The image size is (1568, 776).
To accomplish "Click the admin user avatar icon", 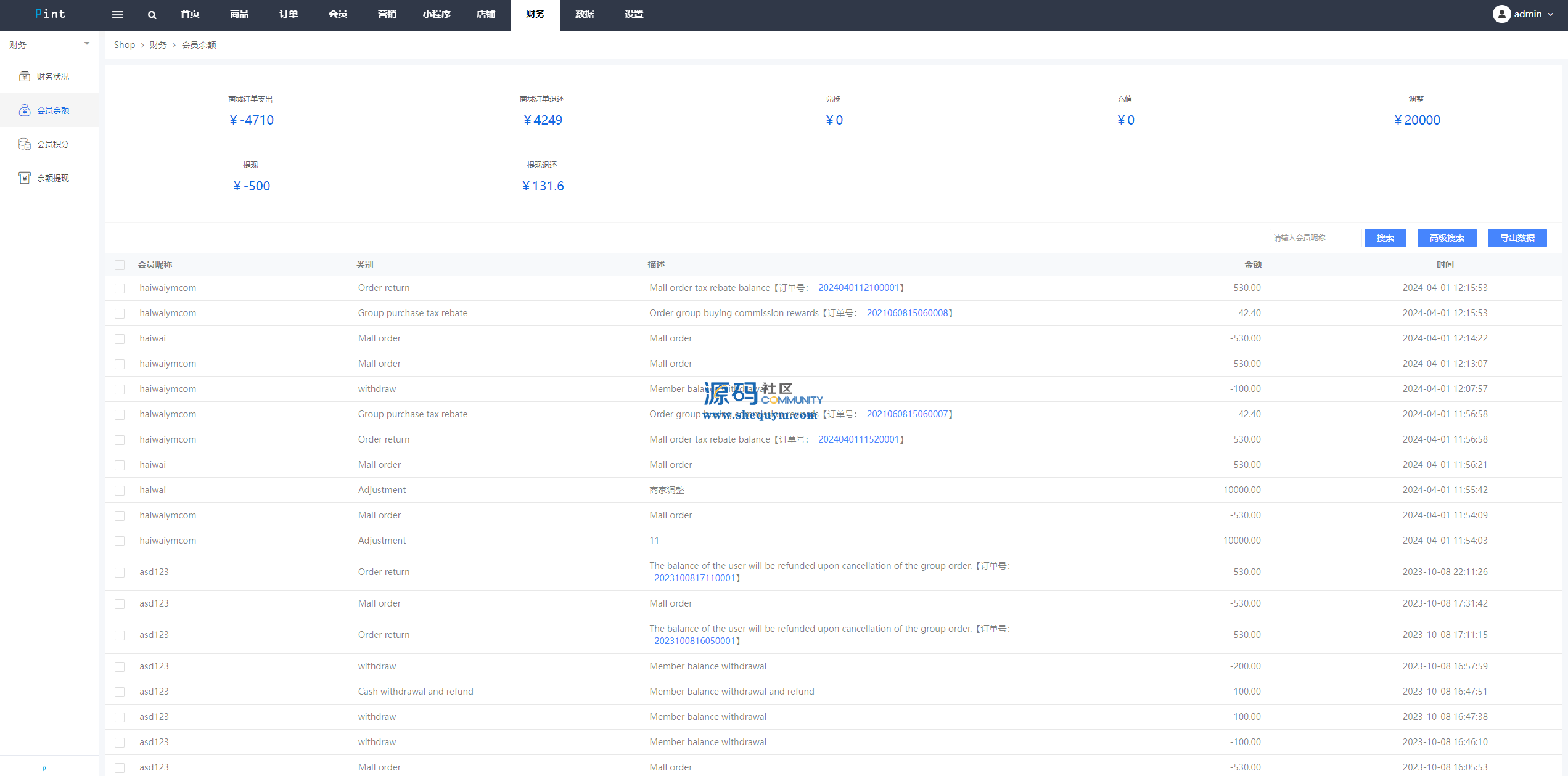I will coord(1501,14).
